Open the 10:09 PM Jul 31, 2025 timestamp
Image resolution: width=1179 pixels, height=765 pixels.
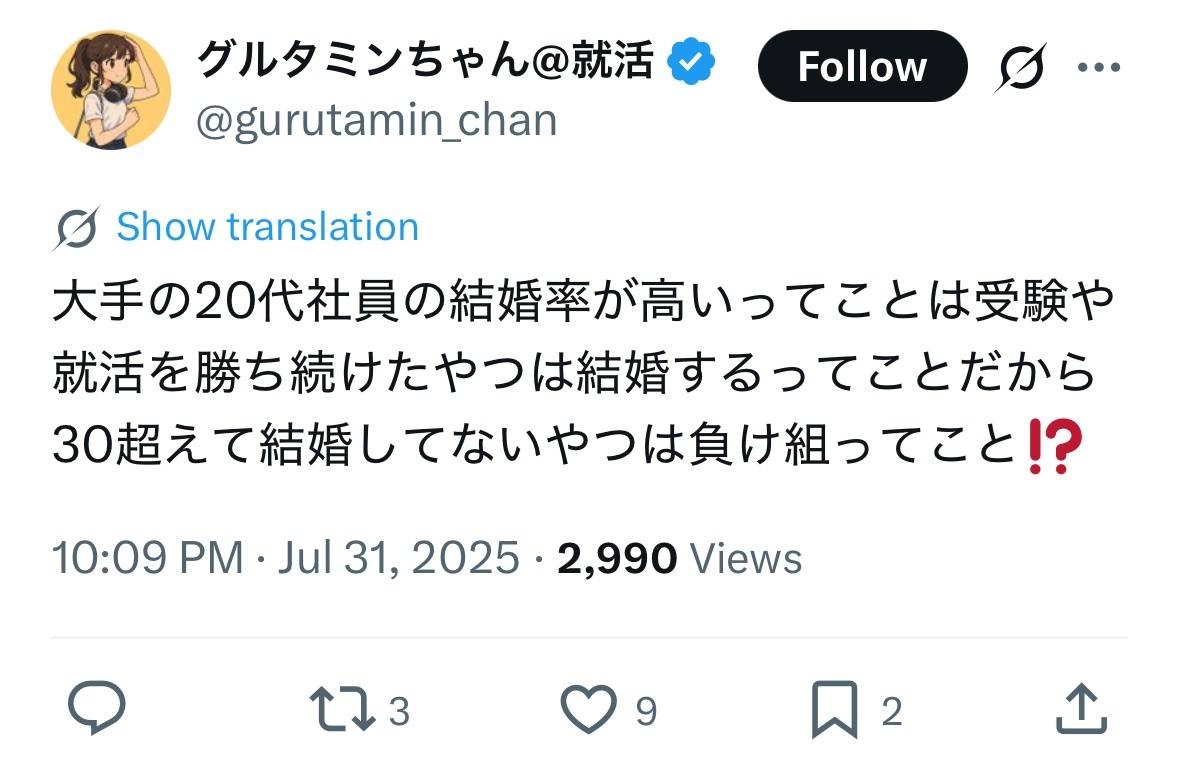point(286,558)
